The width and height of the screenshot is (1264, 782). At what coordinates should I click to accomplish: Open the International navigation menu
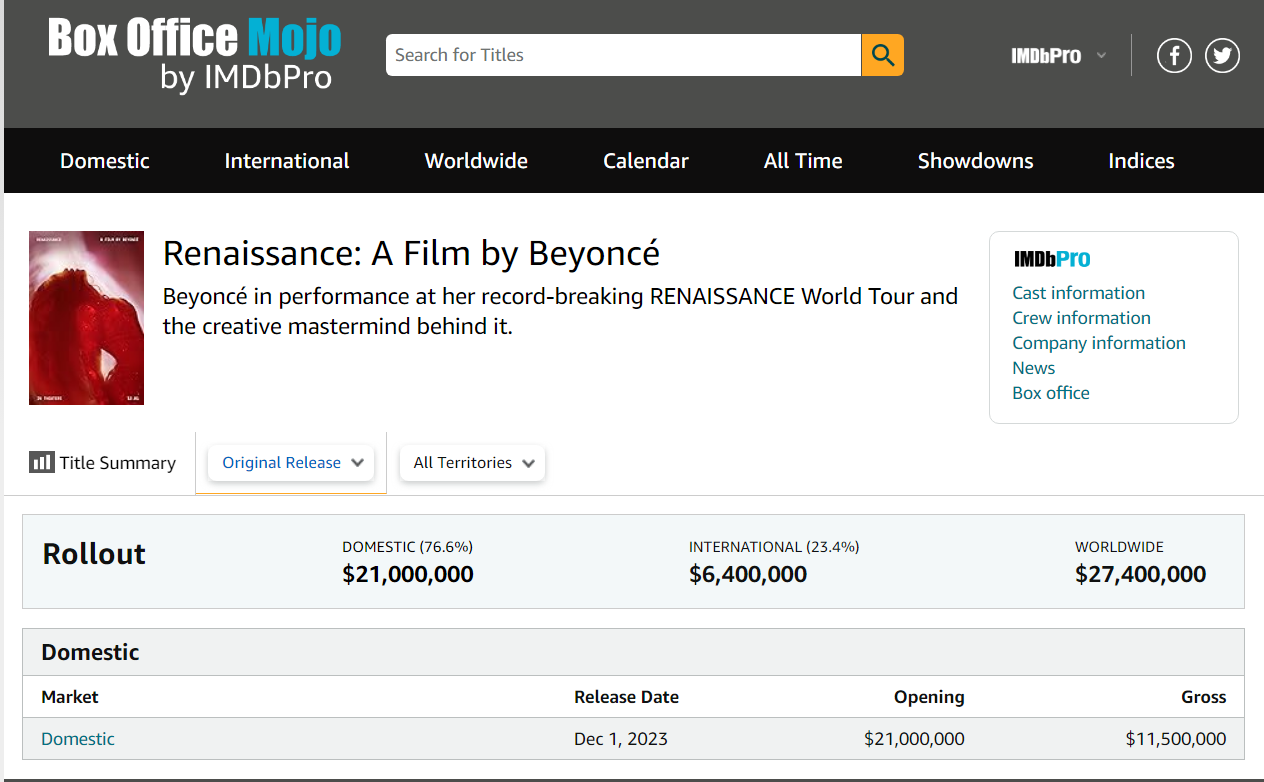pyautogui.click(x=287, y=161)
